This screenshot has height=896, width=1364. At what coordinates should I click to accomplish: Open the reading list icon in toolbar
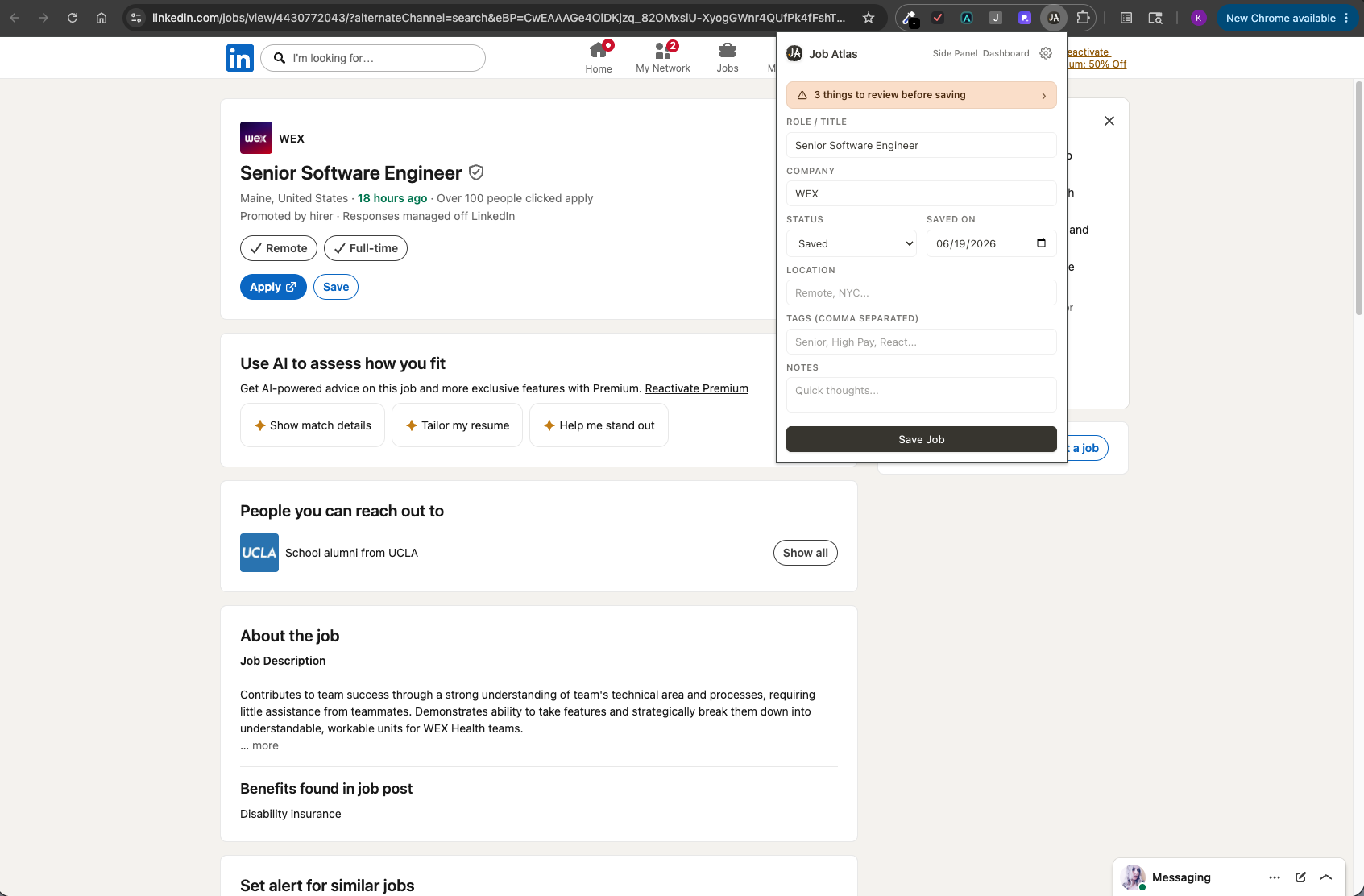point(1126,18)
